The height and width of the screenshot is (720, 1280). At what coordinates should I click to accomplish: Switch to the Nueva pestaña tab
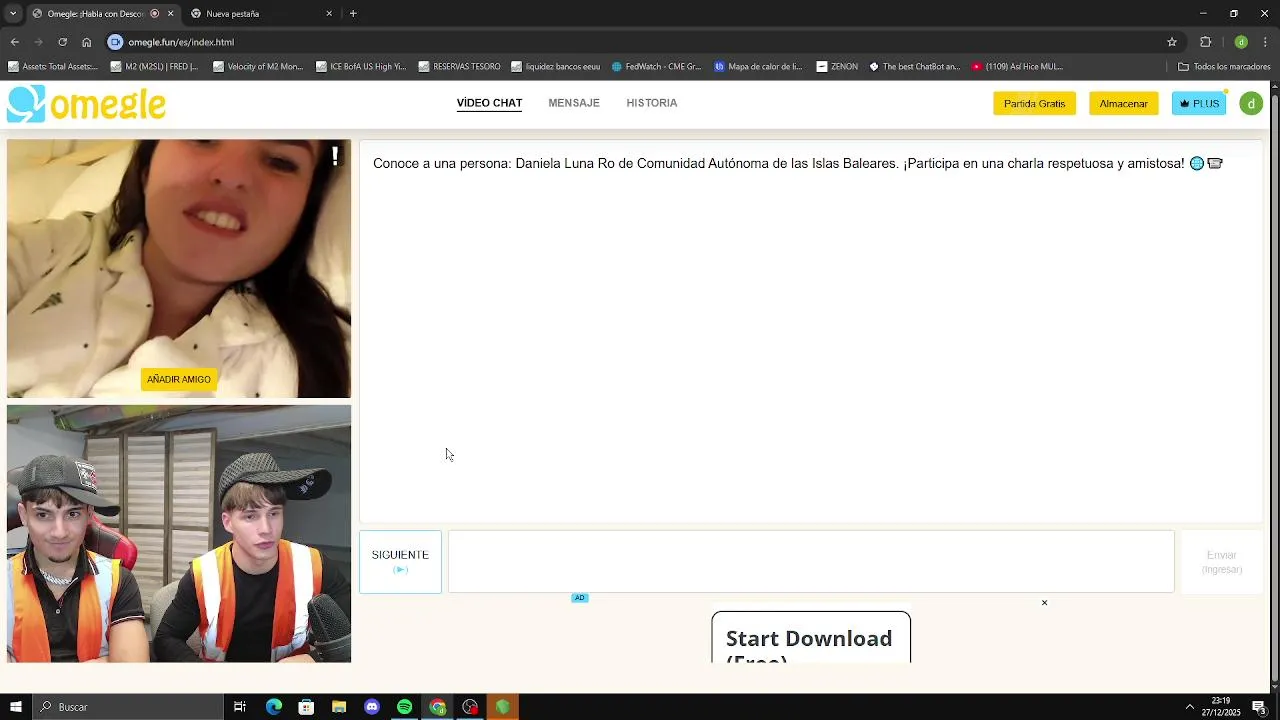[x=262, y=13]
